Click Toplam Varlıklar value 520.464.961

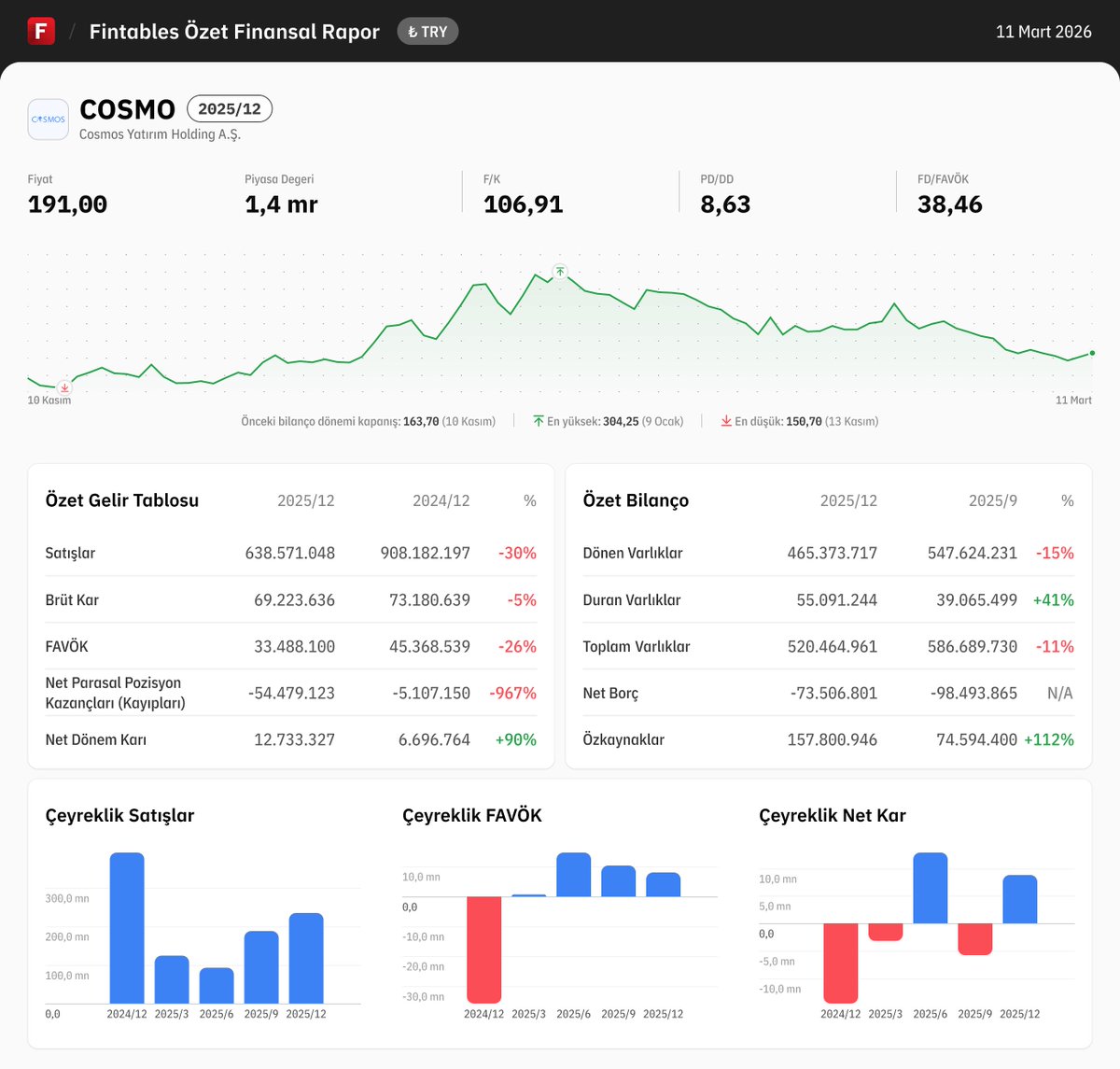[x=833, y=646]
